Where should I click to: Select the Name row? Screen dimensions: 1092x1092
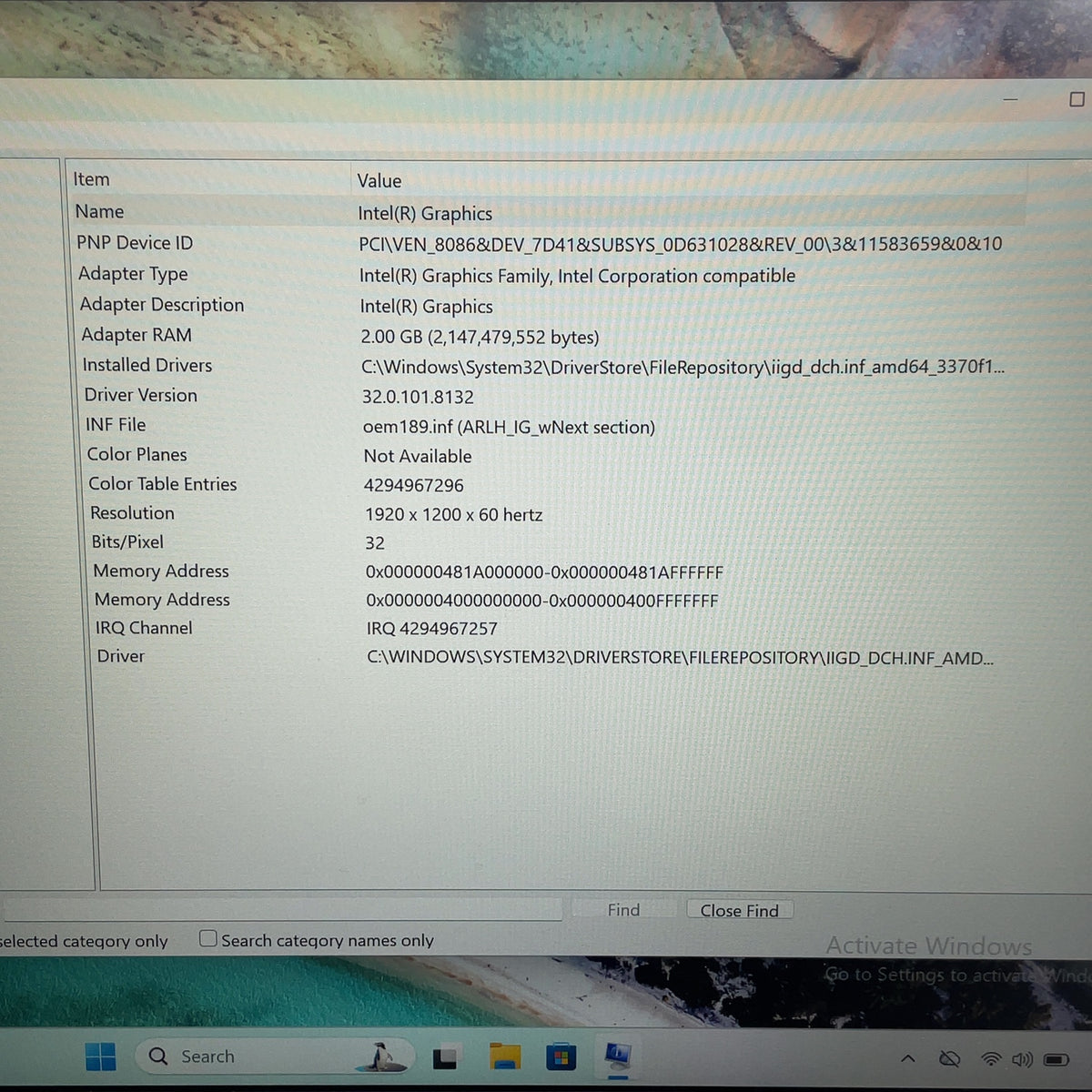pos(548,212)
